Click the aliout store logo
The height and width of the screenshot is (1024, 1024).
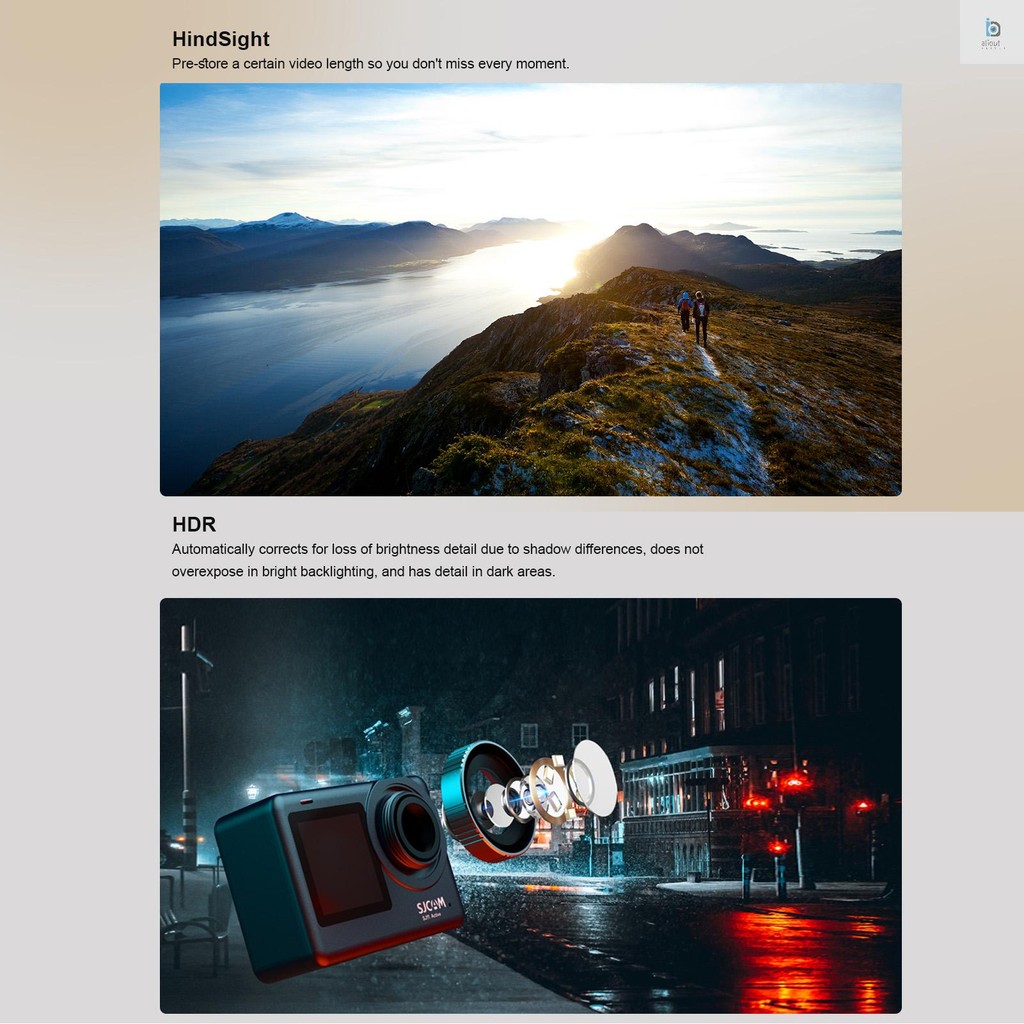991,32
